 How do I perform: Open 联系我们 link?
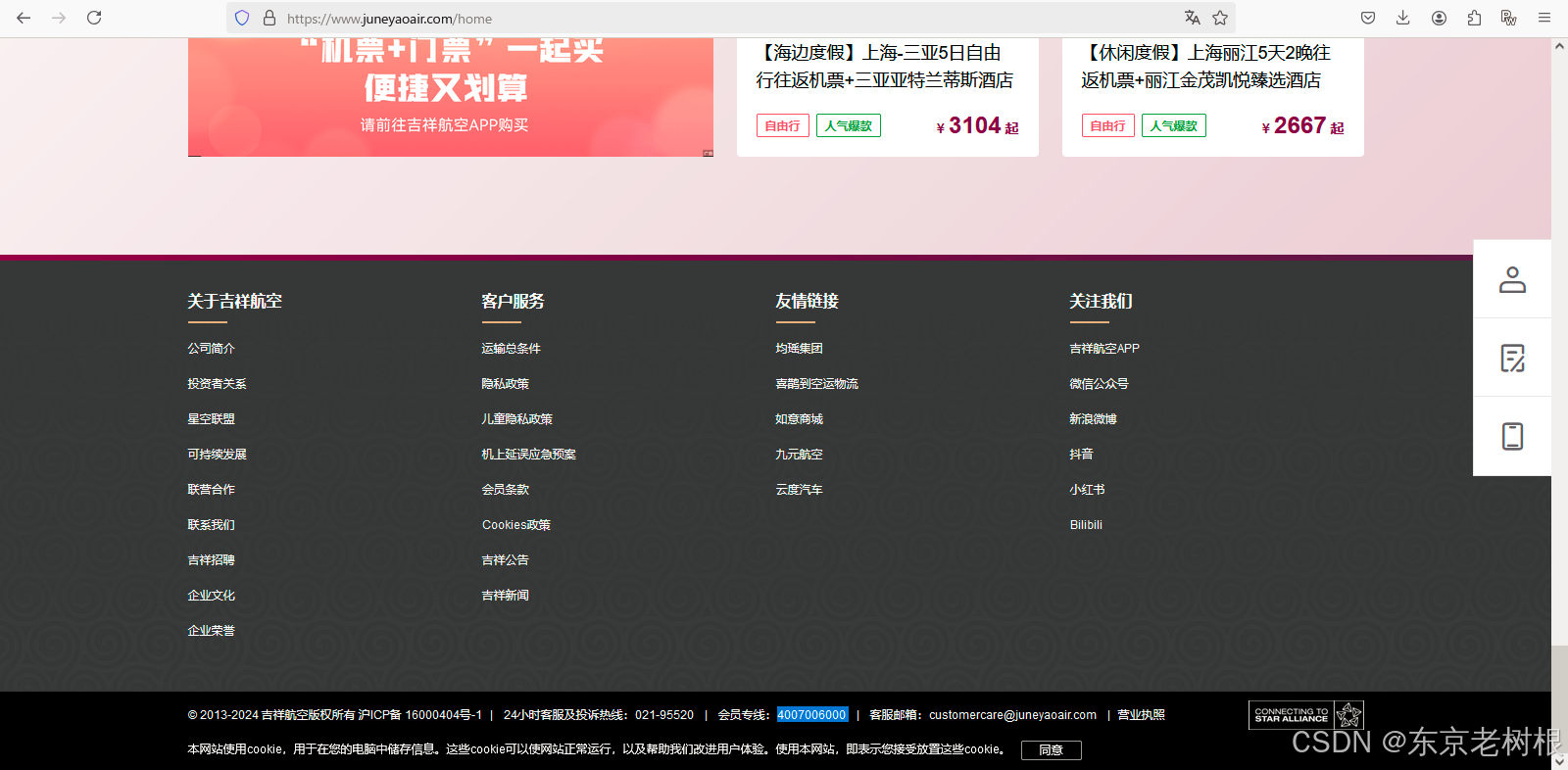[x=212, y=525]
